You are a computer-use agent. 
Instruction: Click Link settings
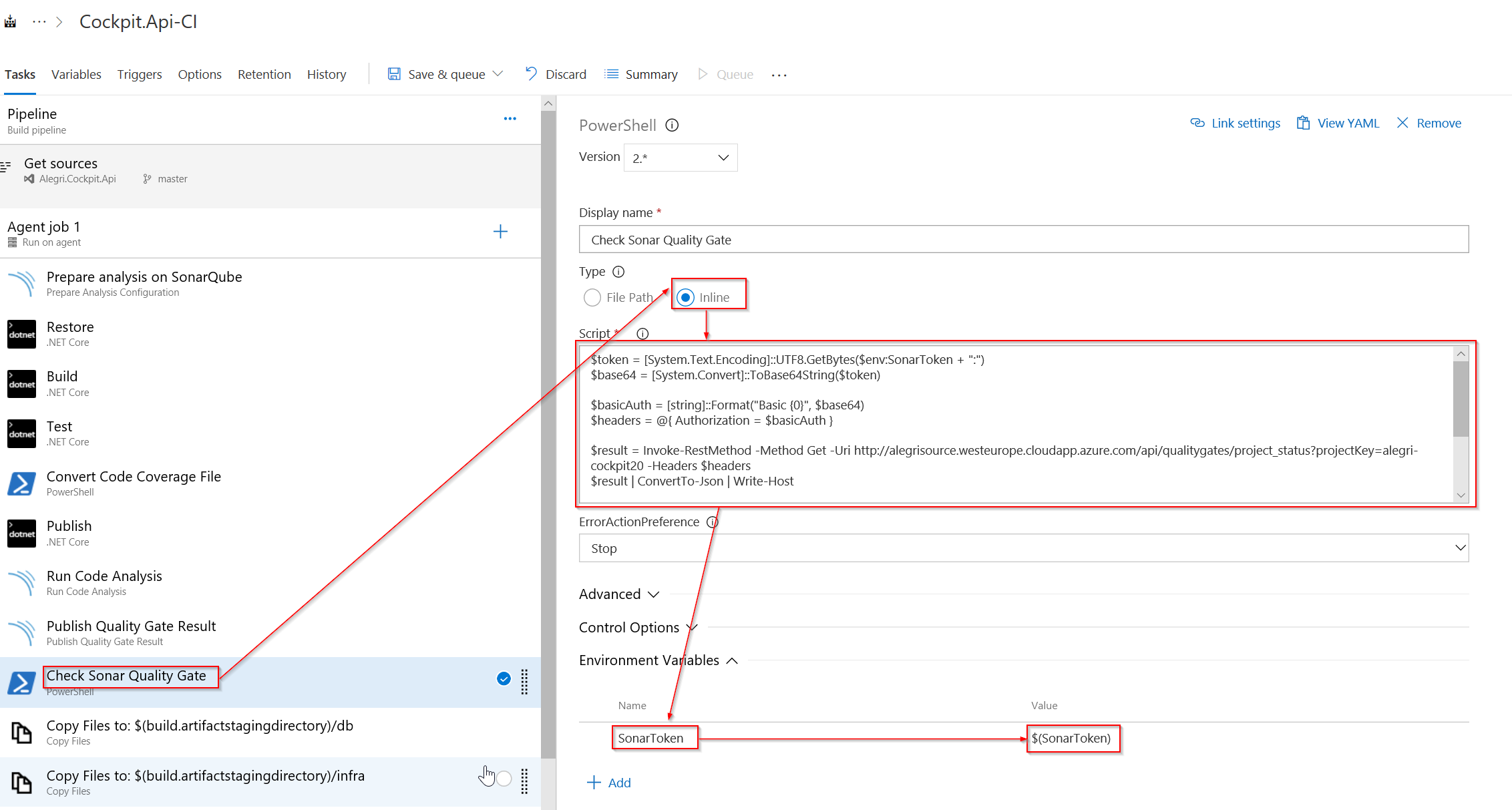coord(1236,123)
